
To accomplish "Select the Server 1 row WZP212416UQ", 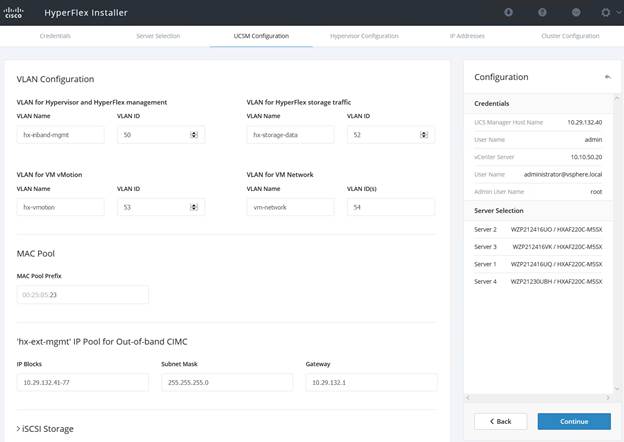I will [x=538, y=264].
